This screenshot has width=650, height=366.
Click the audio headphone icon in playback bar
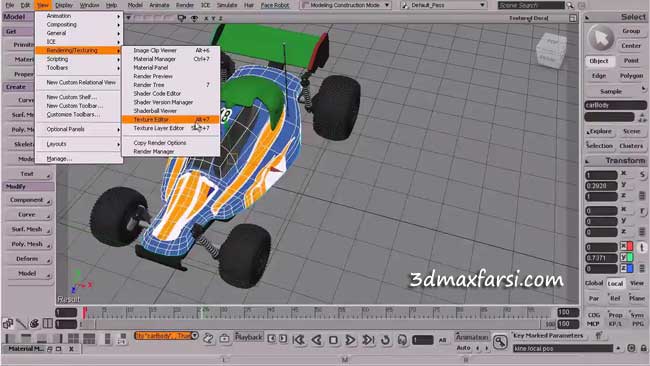point(402,340)
